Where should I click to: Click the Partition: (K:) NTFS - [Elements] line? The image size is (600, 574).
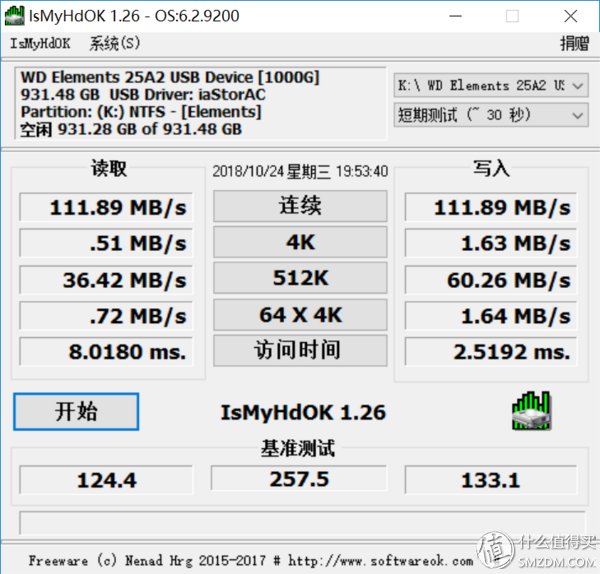point(141,112)
